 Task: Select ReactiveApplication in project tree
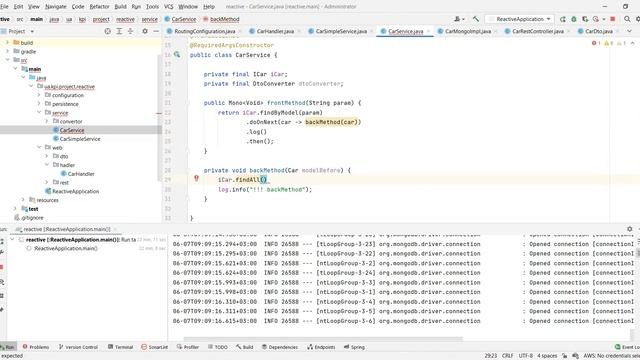(x=75, y=191)
